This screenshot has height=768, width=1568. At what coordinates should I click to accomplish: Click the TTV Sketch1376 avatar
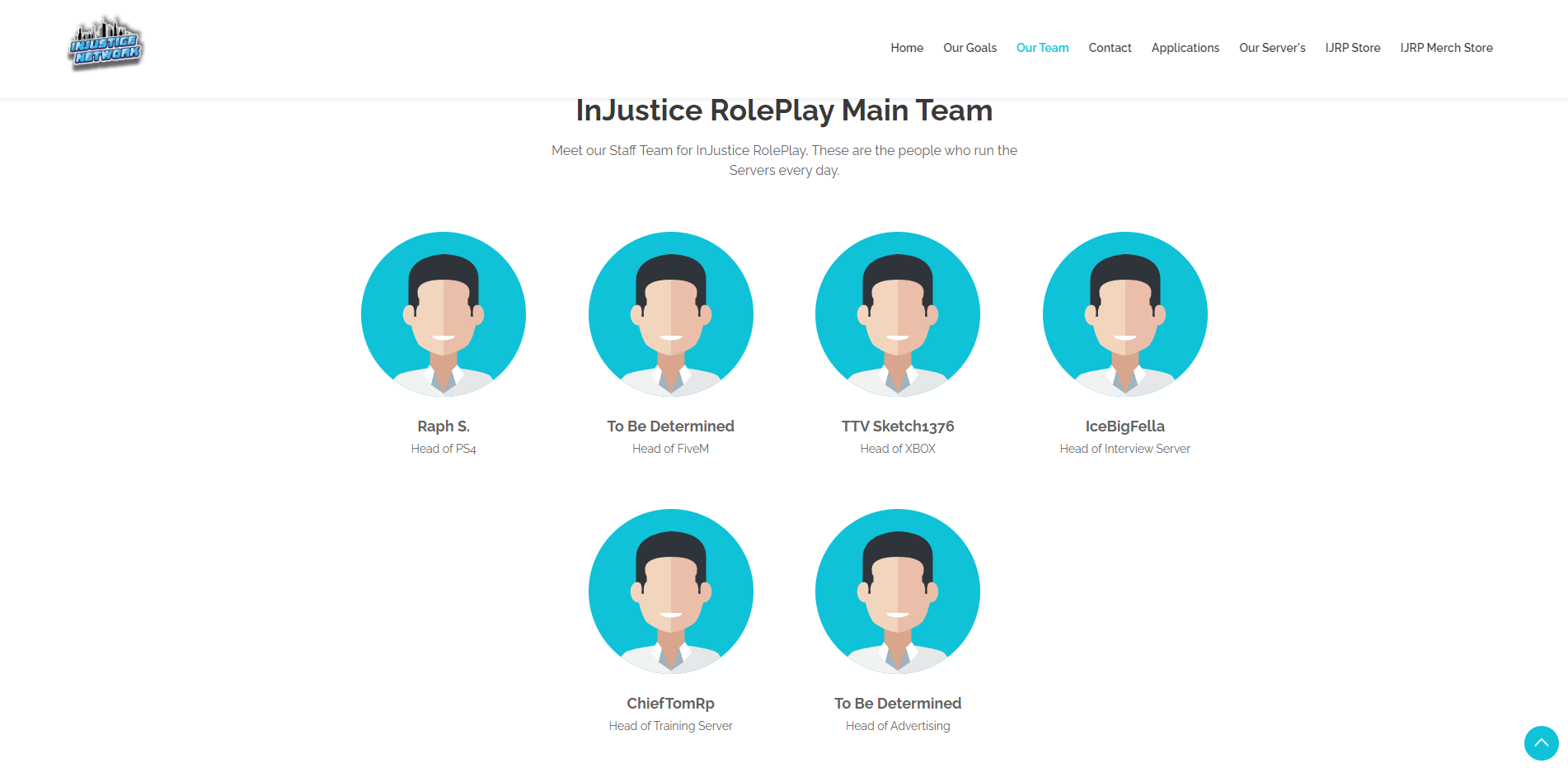(897, 314)
